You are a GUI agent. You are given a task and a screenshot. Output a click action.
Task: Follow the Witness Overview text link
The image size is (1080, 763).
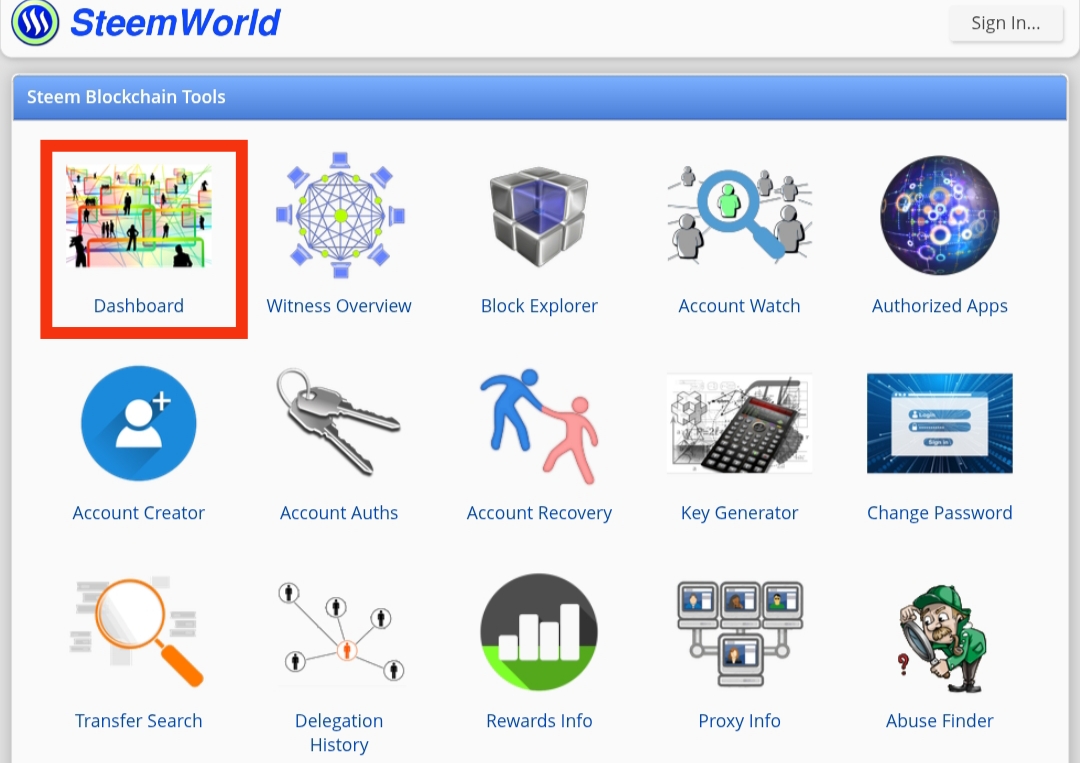pos(339,306)
